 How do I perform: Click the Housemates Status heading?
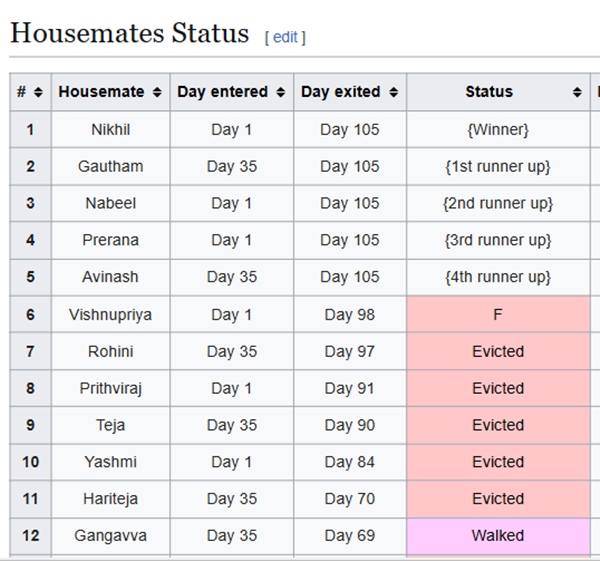[x=129, y=33]
